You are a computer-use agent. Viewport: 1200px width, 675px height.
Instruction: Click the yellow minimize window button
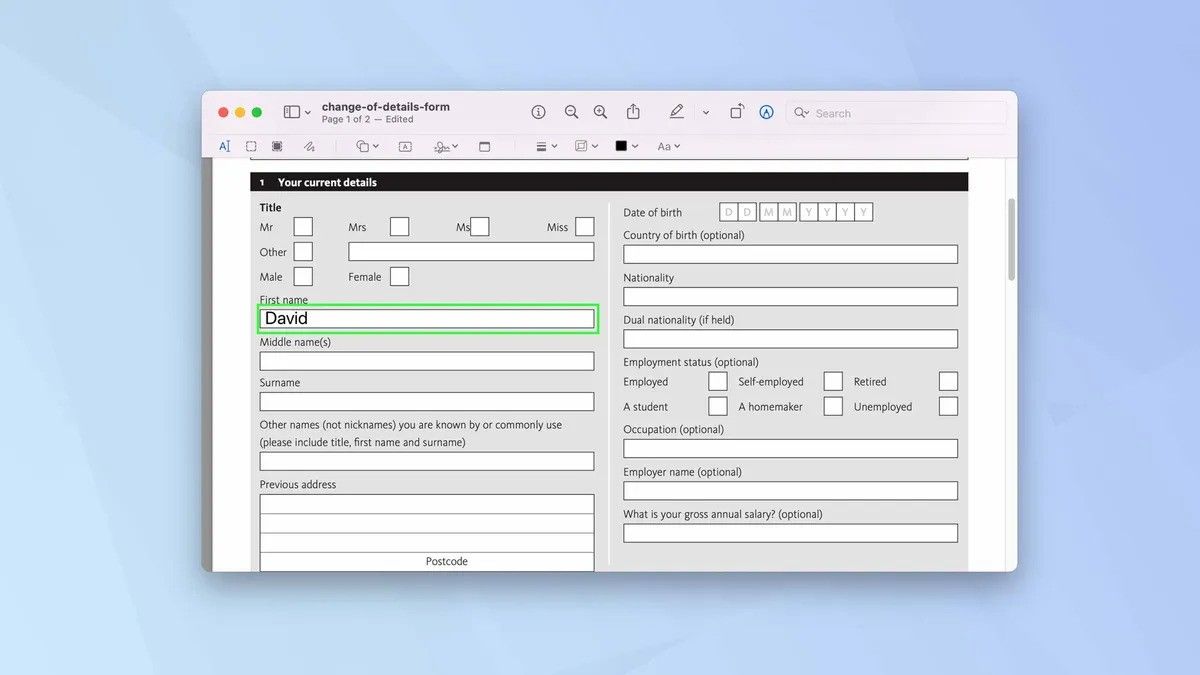(x=240, y=113)
